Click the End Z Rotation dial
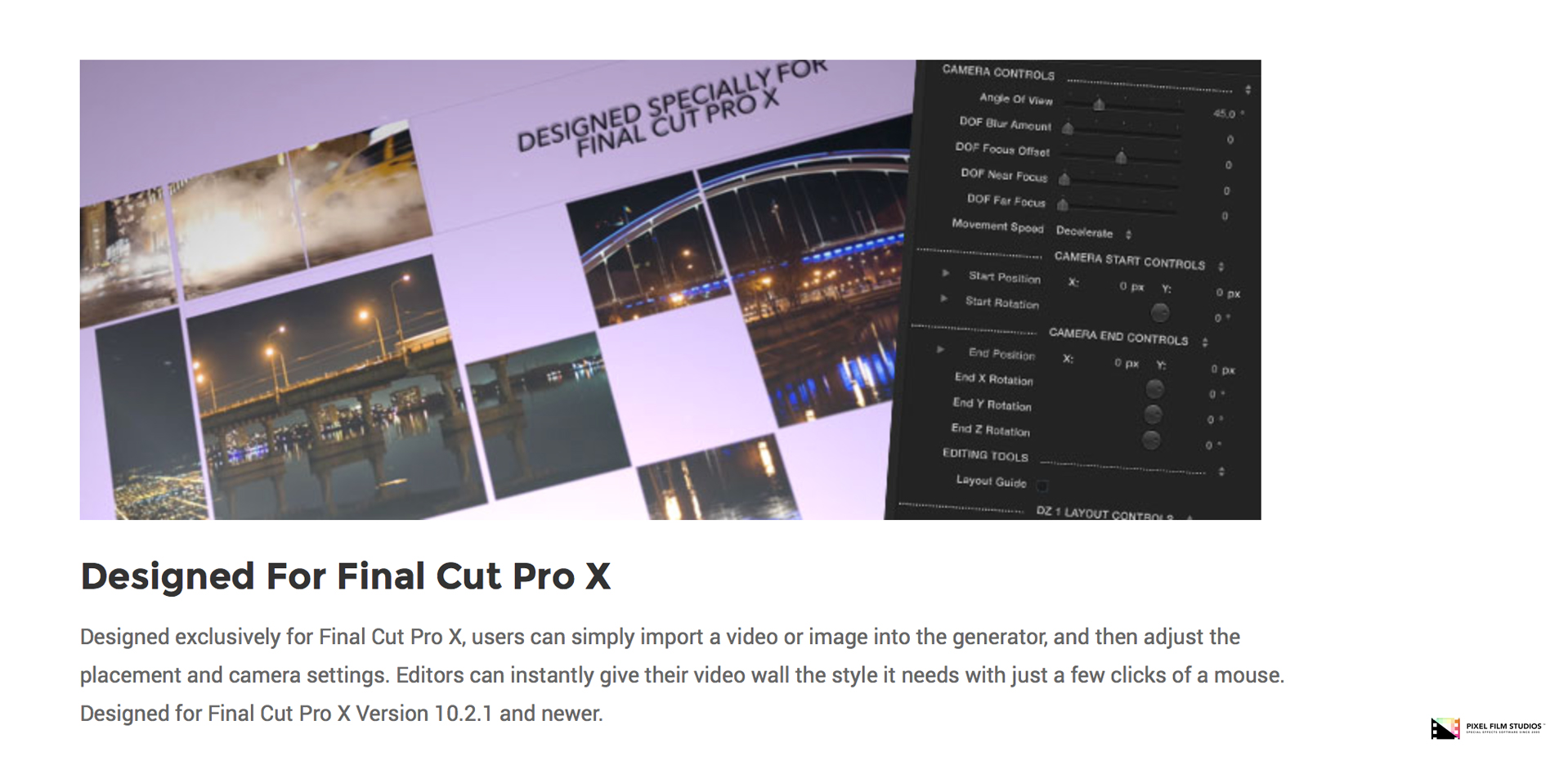The image size is (1568, 770). click(1151, 440)
